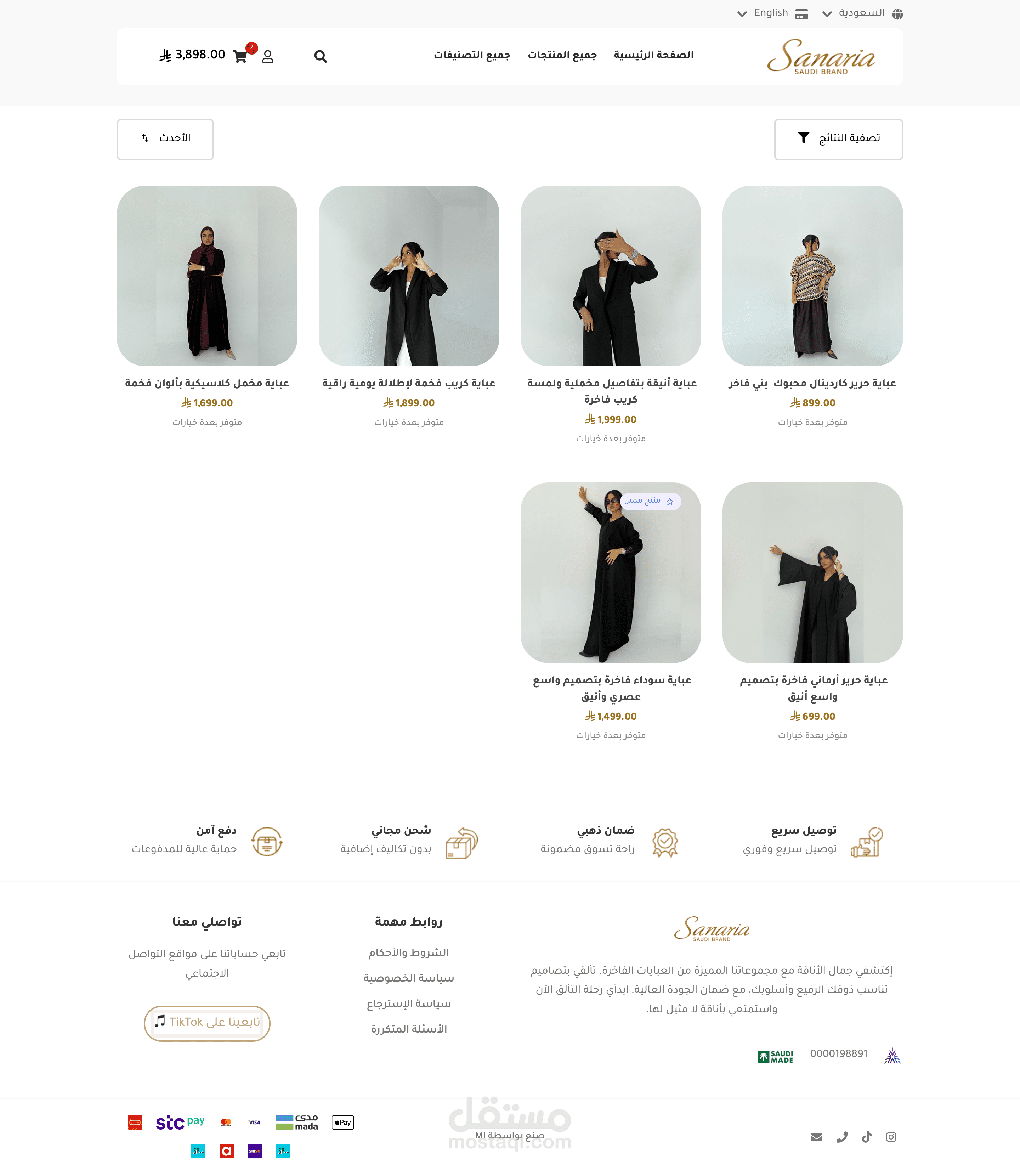Screen dimensions: 1020x1176
Task: Go to الصفحة الرئيسية menu item
Action: click(x=653, y=55)
